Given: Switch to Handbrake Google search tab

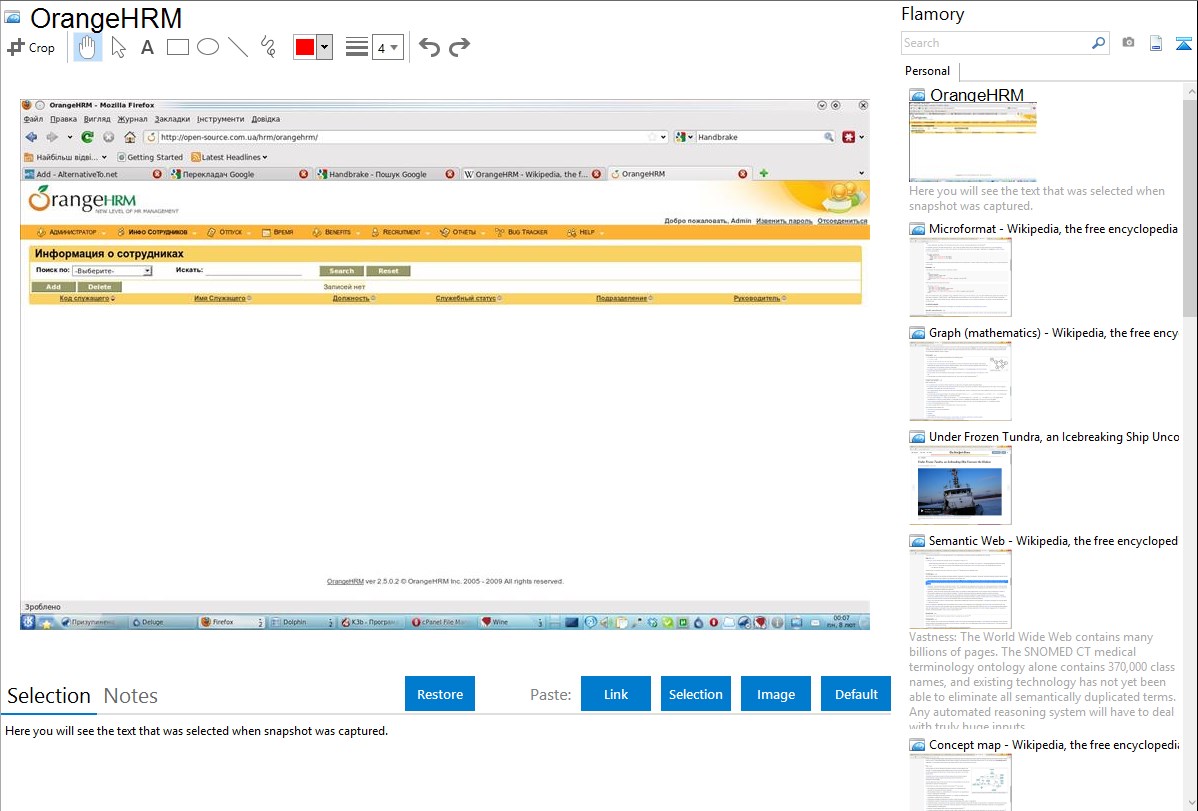Looking at the screenshot, I should coord(384,174).
